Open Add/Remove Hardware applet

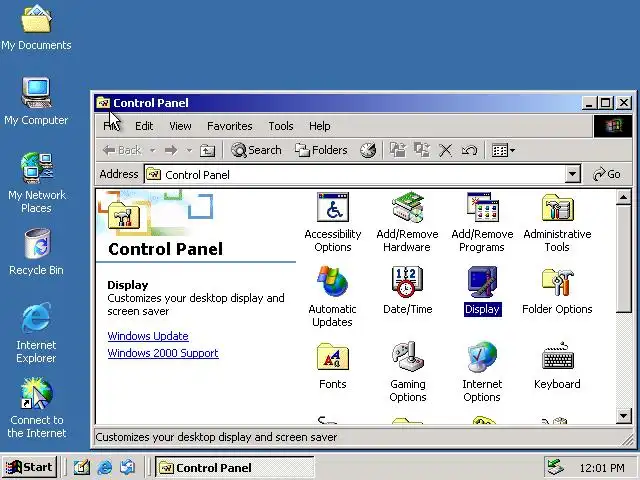point(407,222)
